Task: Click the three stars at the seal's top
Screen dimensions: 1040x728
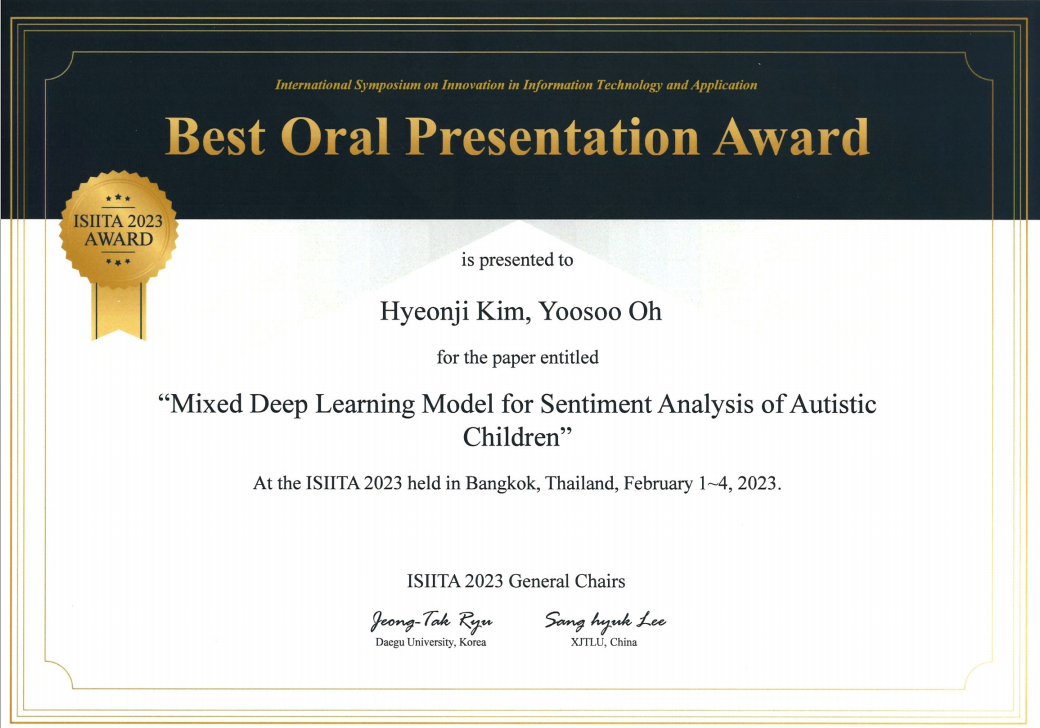Action: [118, 199]
